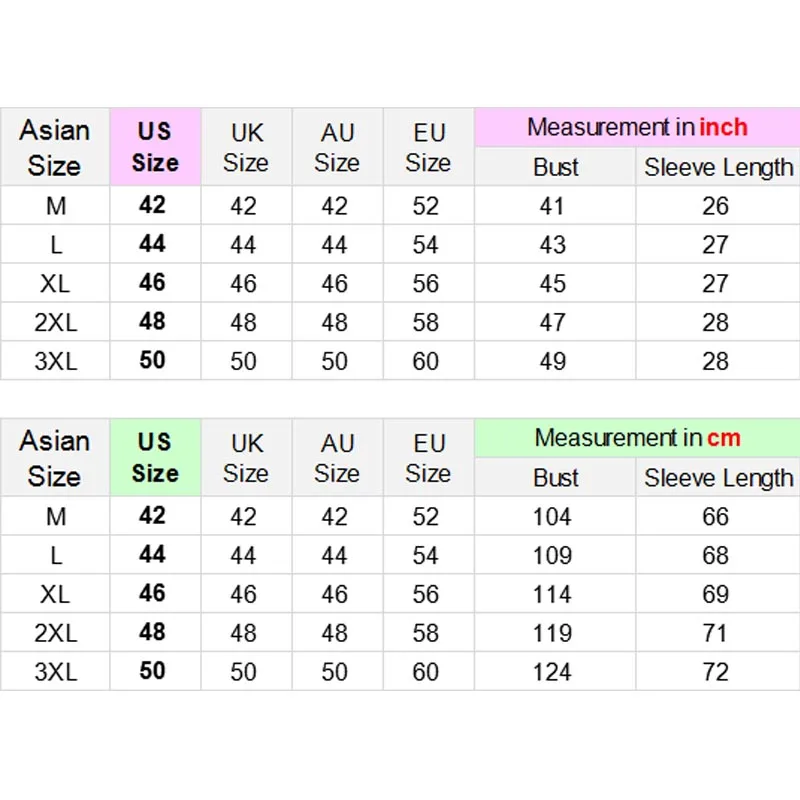The height and width of the screenshot is (800, 800).
Task: Click the UK Size header in cm table
Action: coord(246,457)
